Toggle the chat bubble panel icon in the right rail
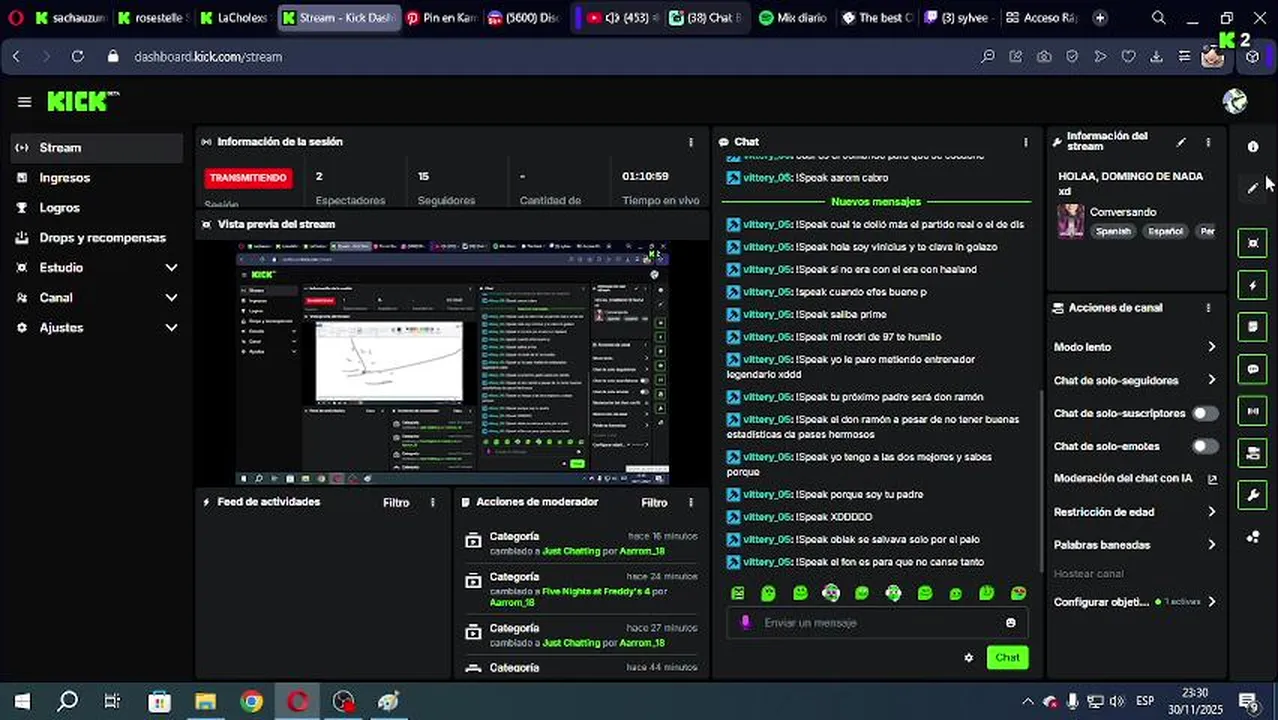 1253,369
